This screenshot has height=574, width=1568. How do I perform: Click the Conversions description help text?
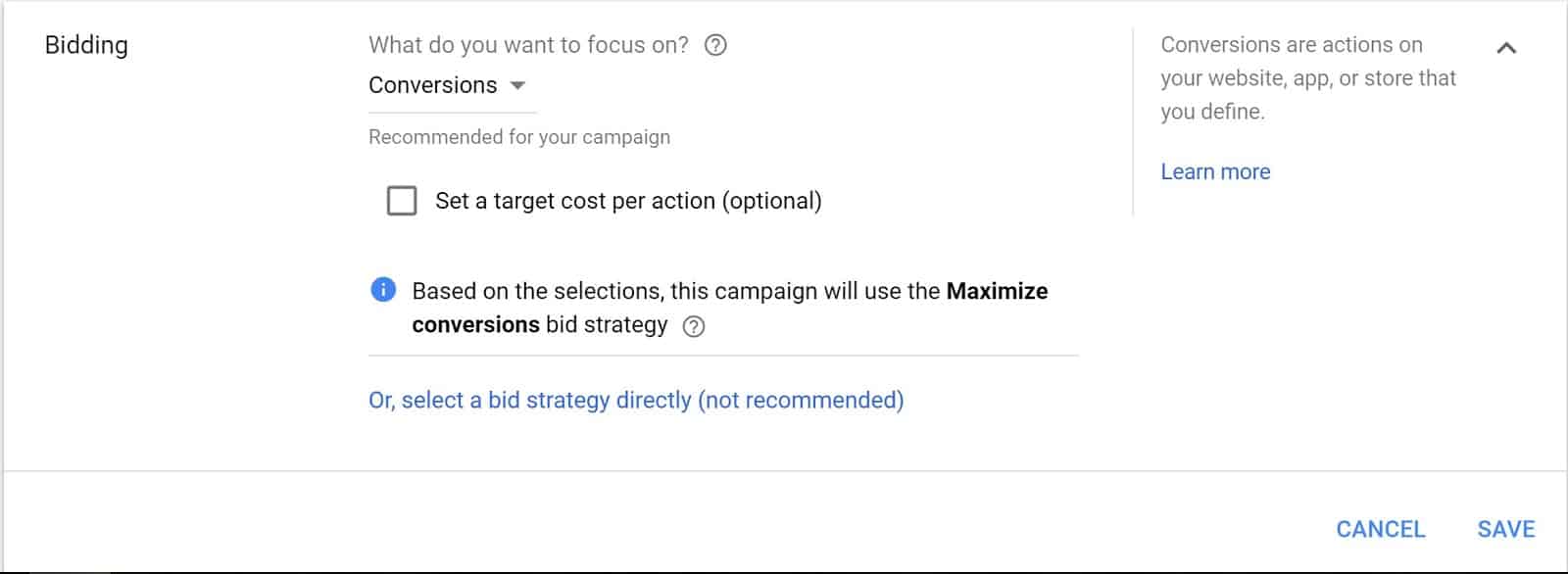coord(1308,78)
